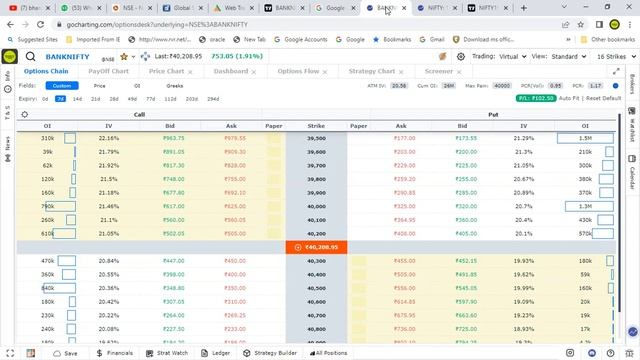The height and width of the screenshot is (360, 640).
Task: Switch to the PayOff Chart tab
Action: pyautogui.click(x=108, y=71)
